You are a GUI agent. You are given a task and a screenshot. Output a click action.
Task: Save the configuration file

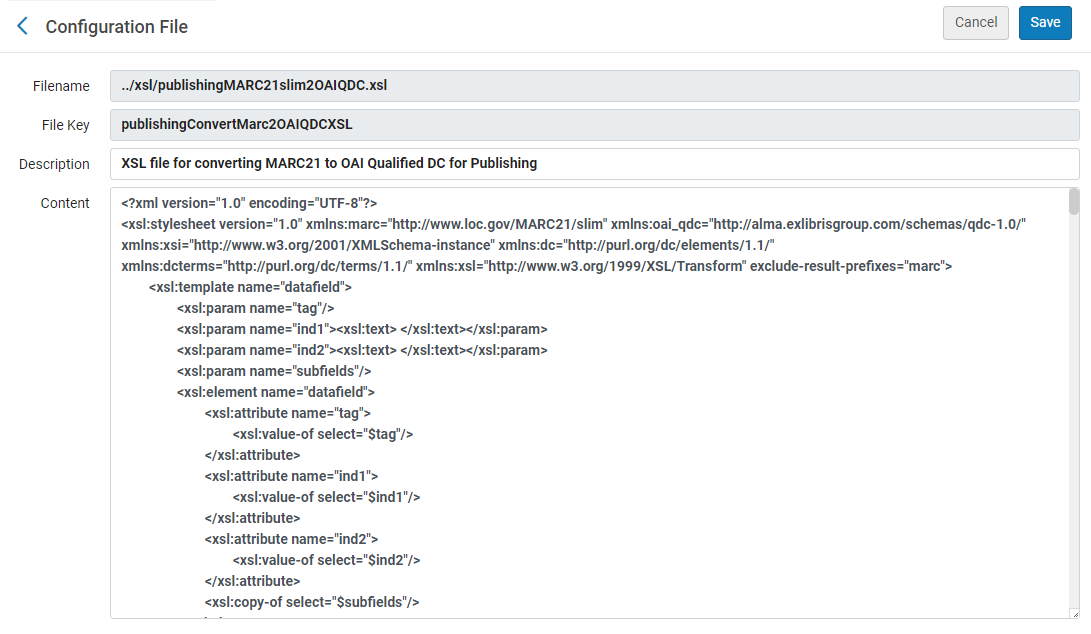1045,22
